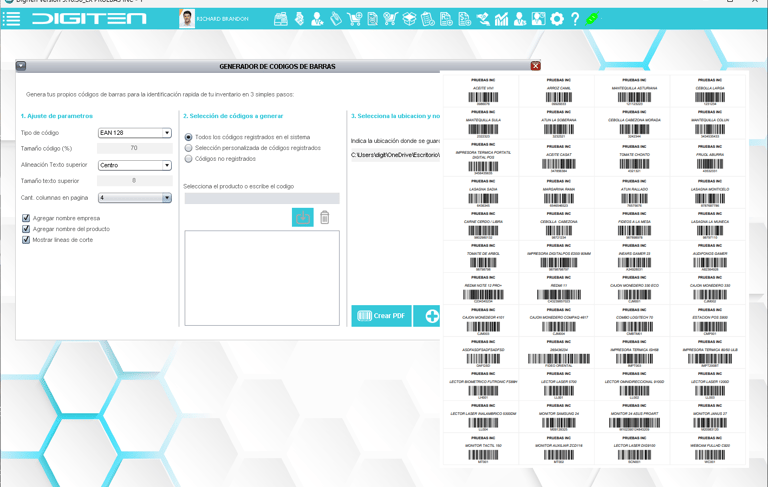Click the Richard Brandon user name
The image size is (768, 487).
point(222,19)
